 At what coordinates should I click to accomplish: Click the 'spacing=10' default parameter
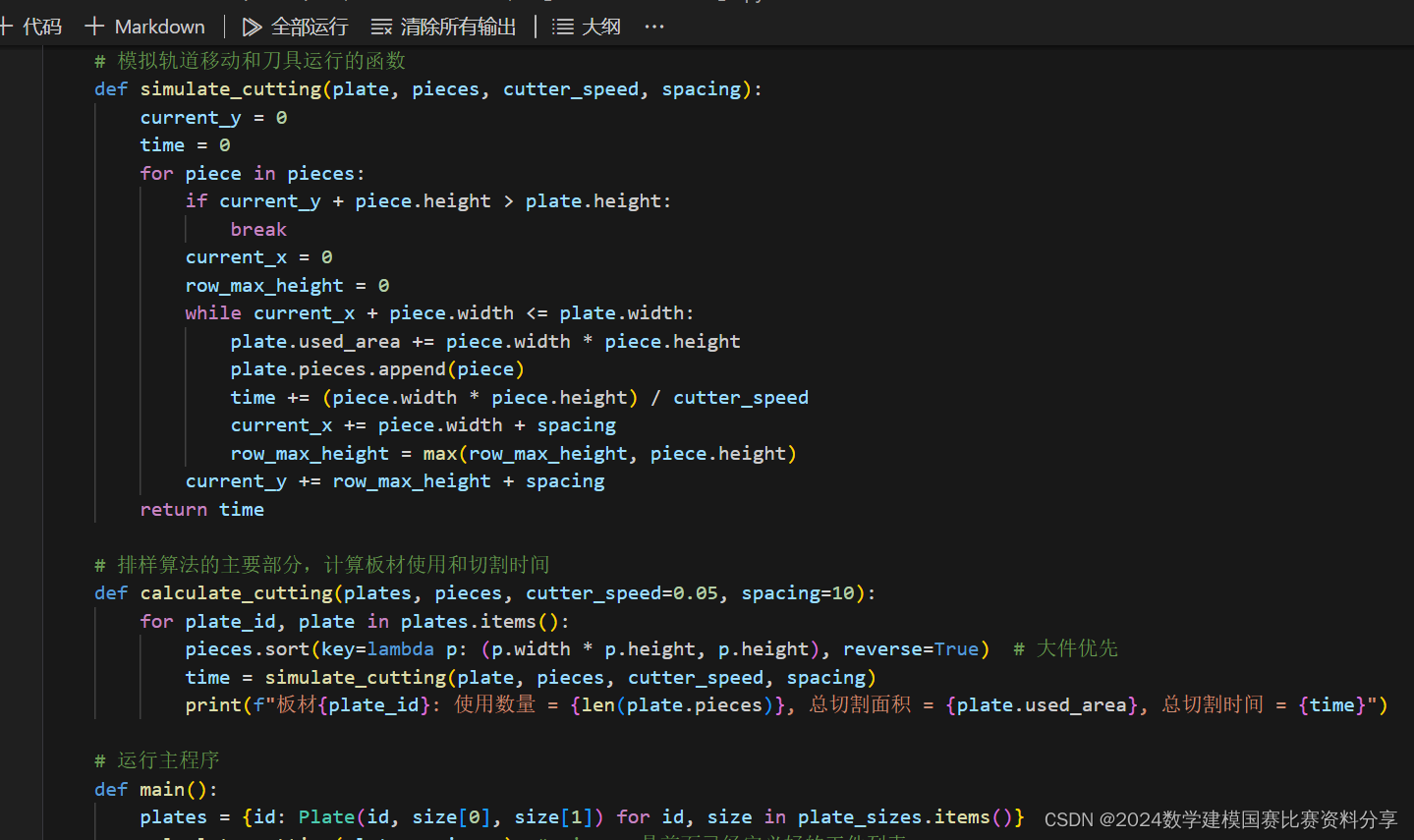click(x=798, y=593)
